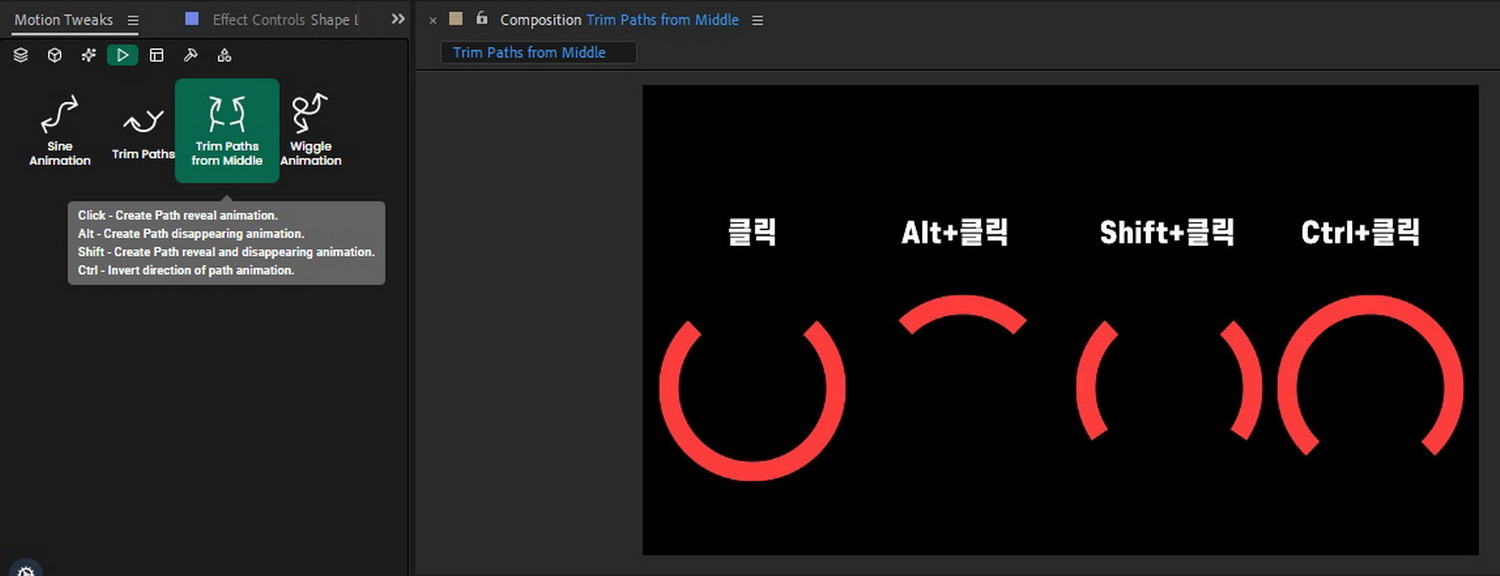Select the Wiggle Animation tool

tap(310, 128)
